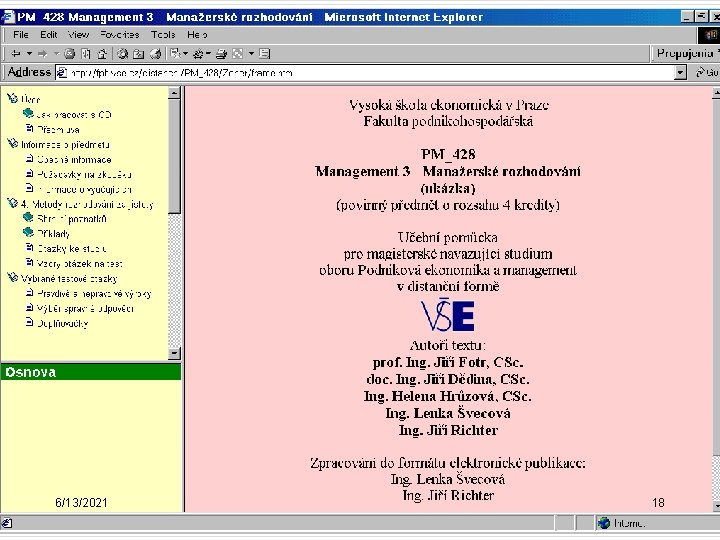This screenshot has height=540, width=720.
Task: Click the Go button next to the address bar
Action: click(707, 73)
